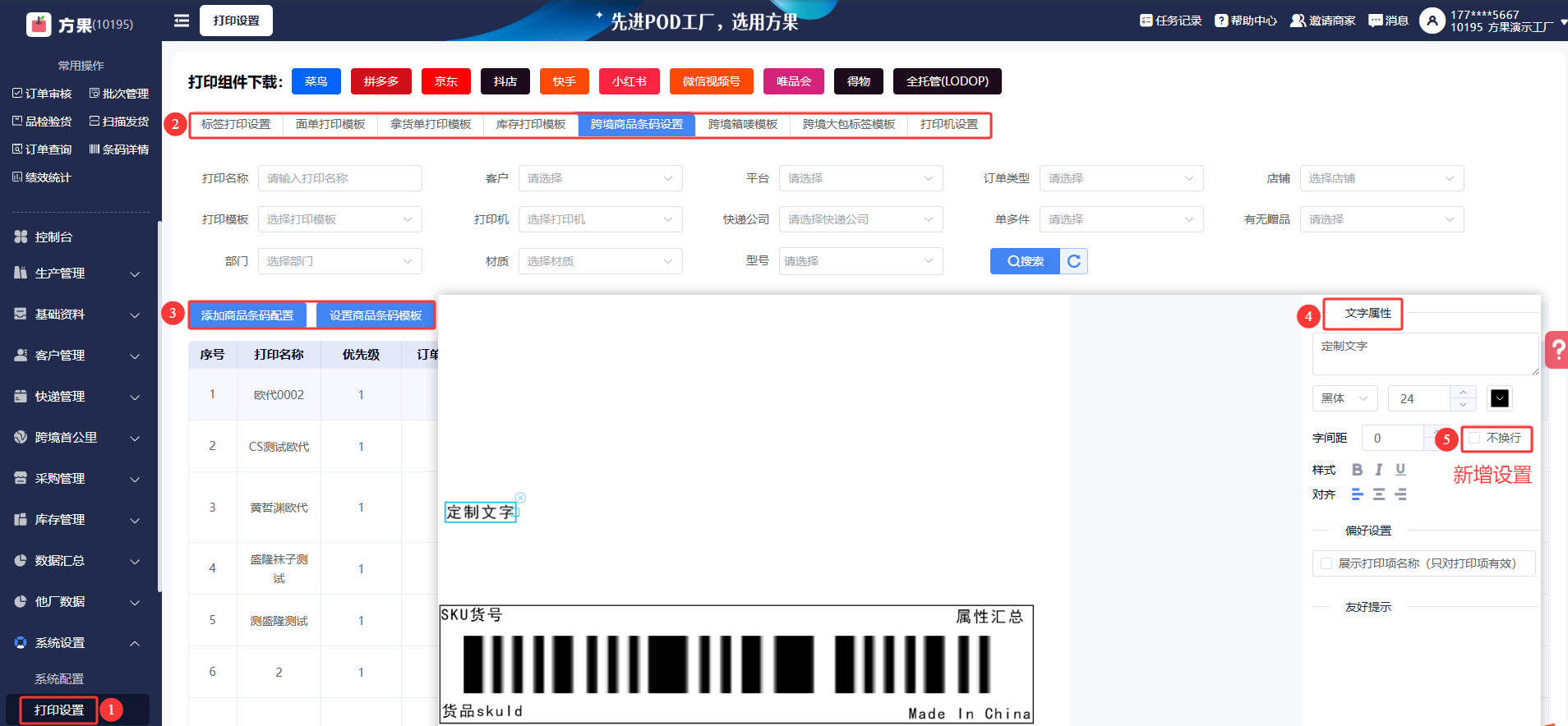The height and width of the screenshot is (726, 1568).
Task: Switch to 拿货单打印模板 tab
Action: coord(431,125)
